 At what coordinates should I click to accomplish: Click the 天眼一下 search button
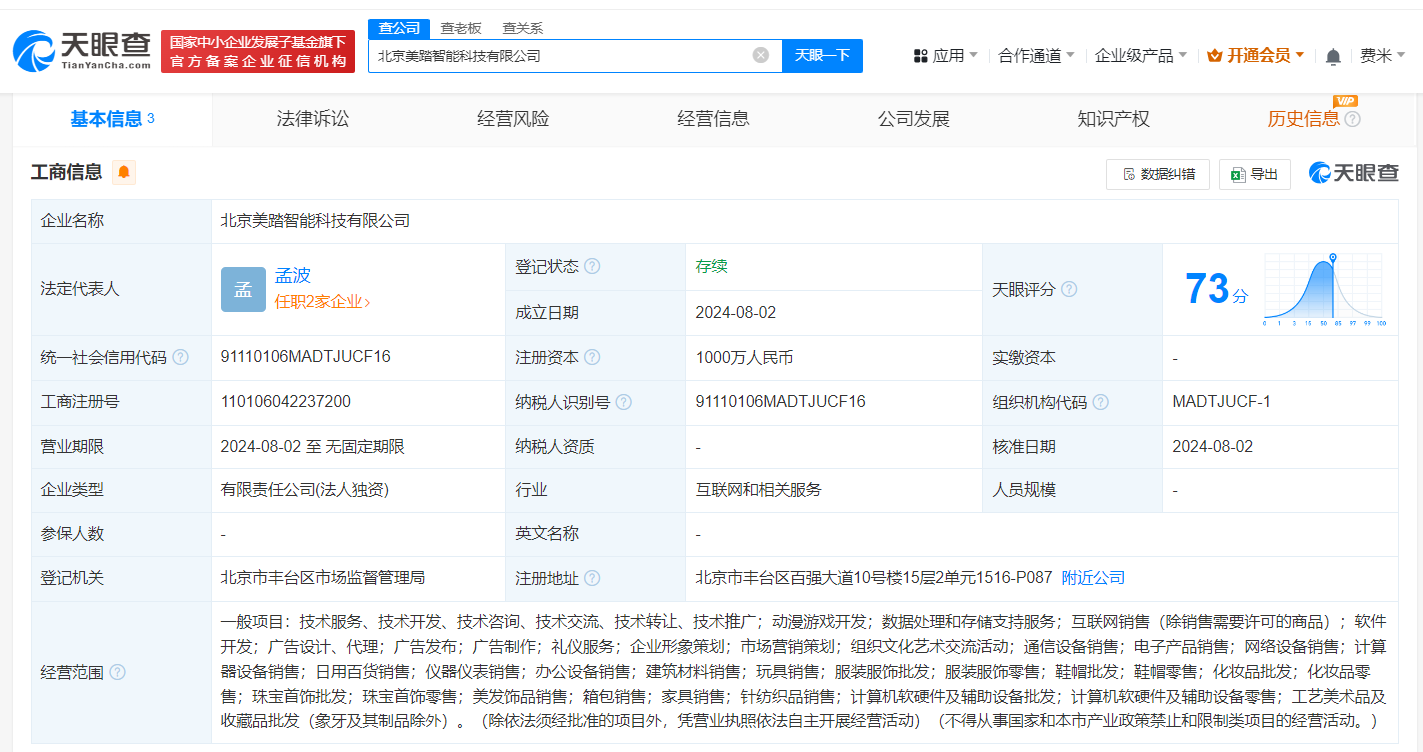[x=822, y=55]
